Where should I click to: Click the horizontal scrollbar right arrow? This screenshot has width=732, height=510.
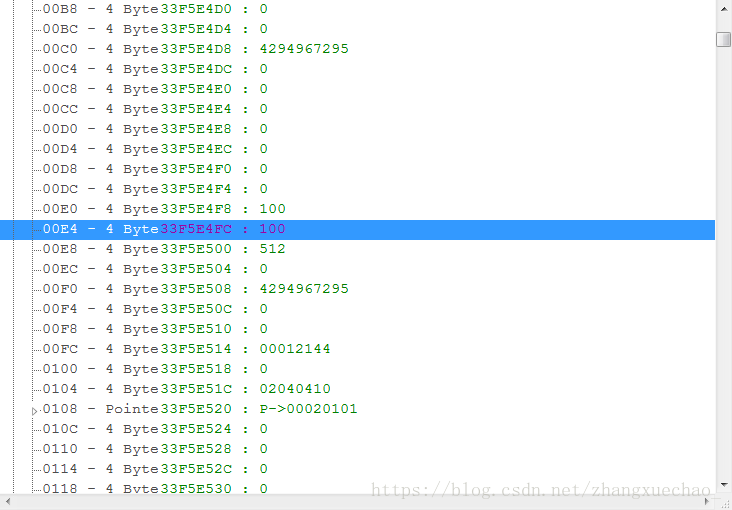click(707, 502)
